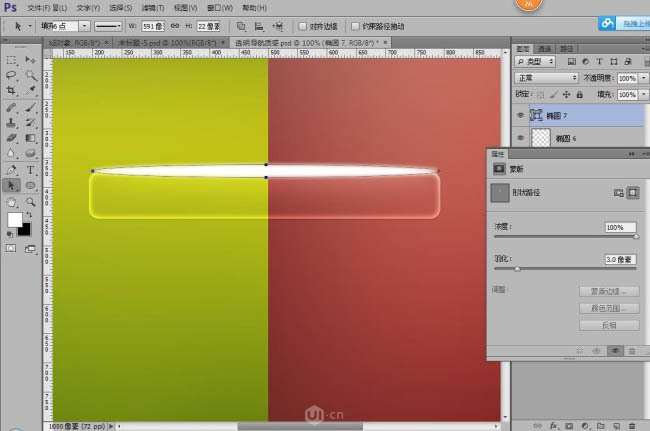Select the Crop tool
The image size is (650, 431).
11,90
